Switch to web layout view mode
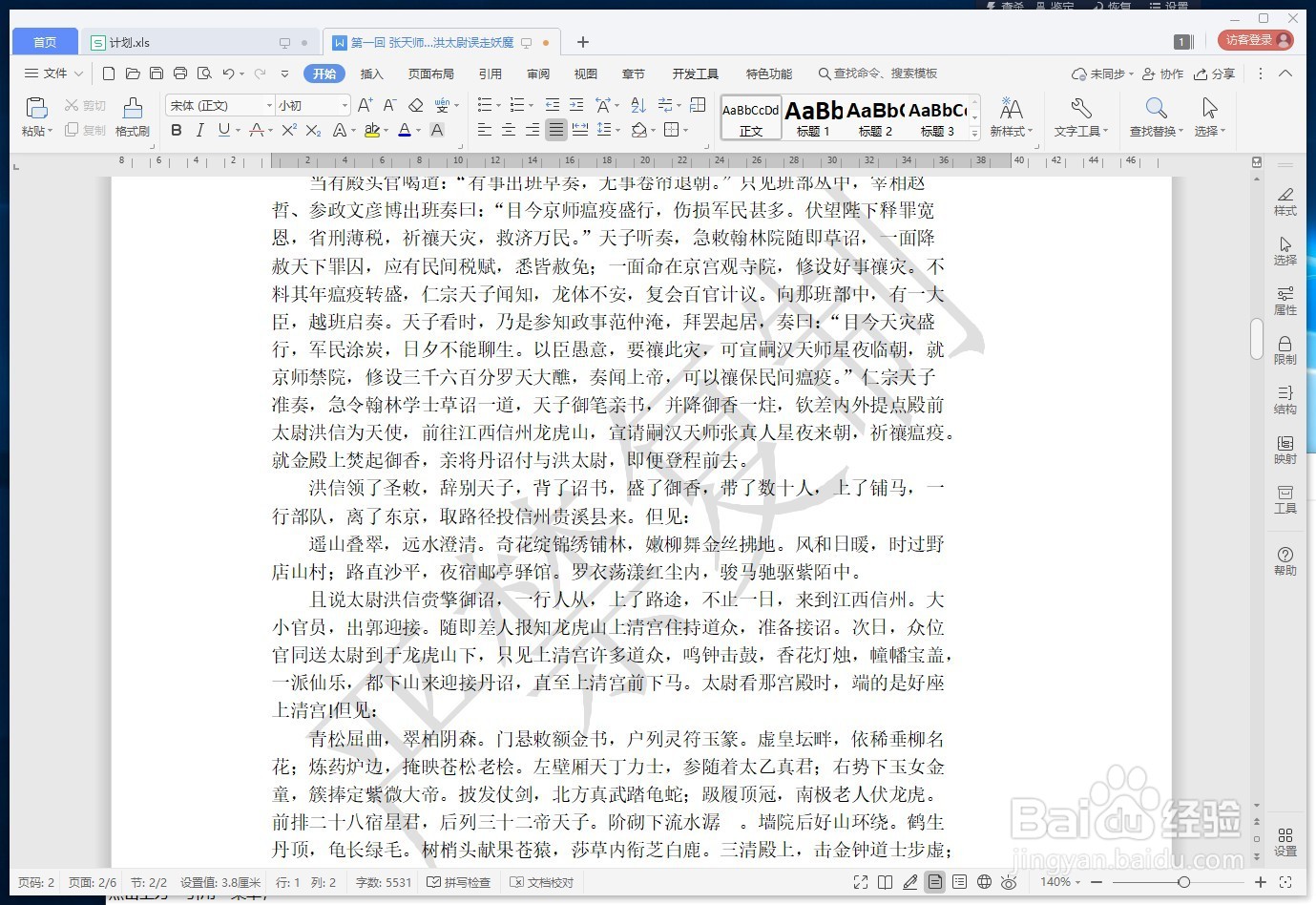Image resolution: width=1316 pixels, height=905 pixels. click(x=983, y=882)
